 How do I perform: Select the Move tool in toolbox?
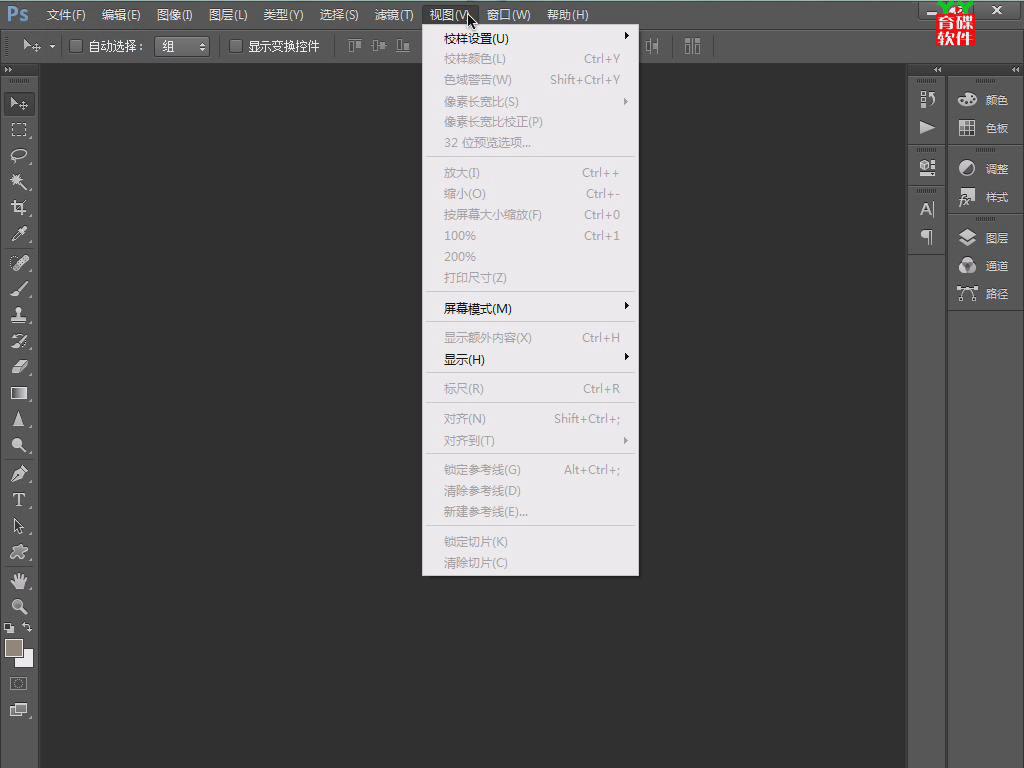coord(19,103)
